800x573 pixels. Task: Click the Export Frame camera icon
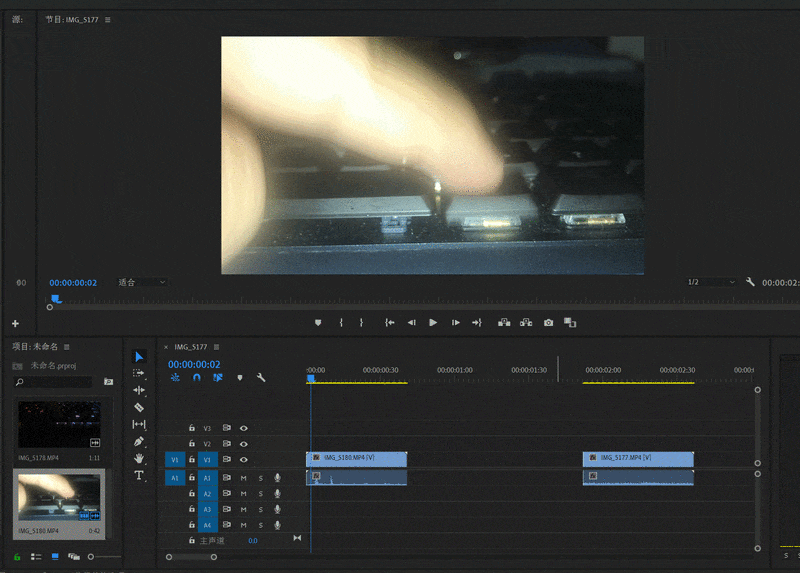[548, 323]
